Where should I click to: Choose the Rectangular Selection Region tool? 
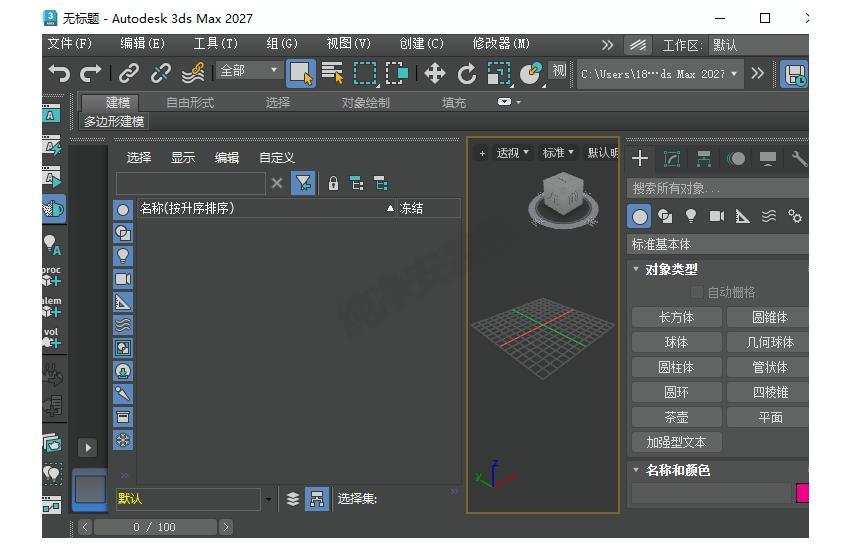[x=365, y=73]
